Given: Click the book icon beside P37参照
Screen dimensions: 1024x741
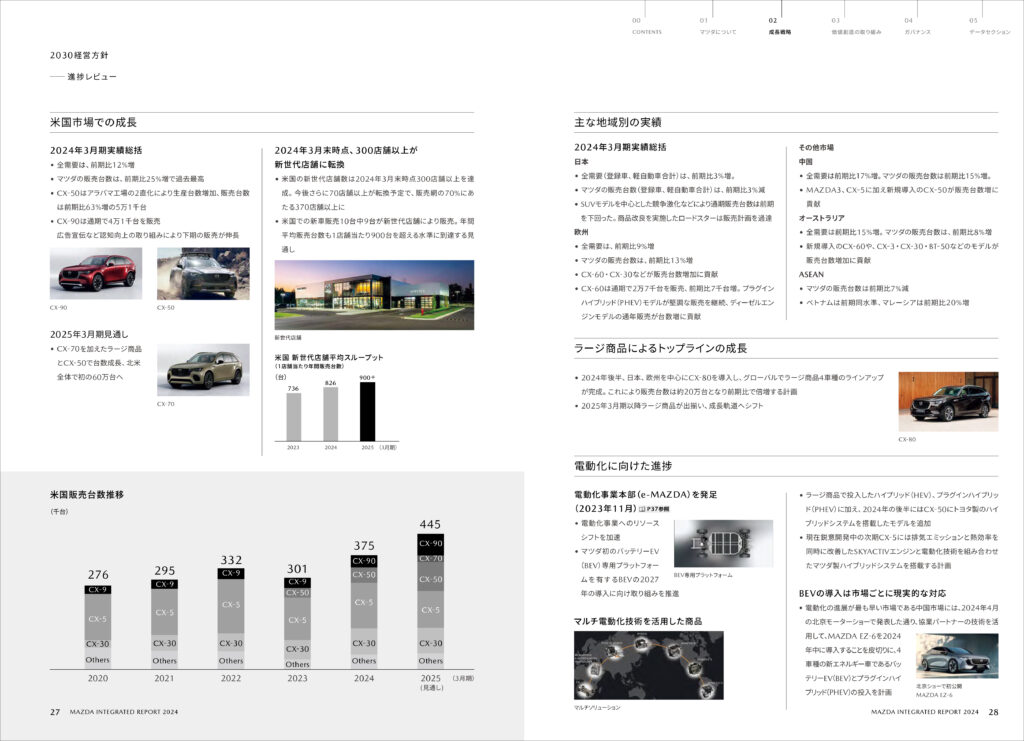Looking at the screenshot, I should (642, 509).
